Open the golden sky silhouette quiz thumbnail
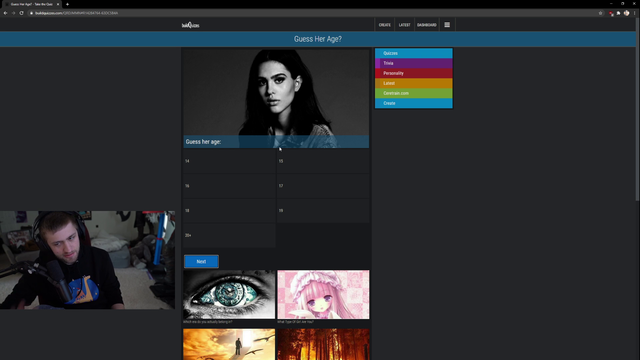640x360 pixels. pos(229,344)
